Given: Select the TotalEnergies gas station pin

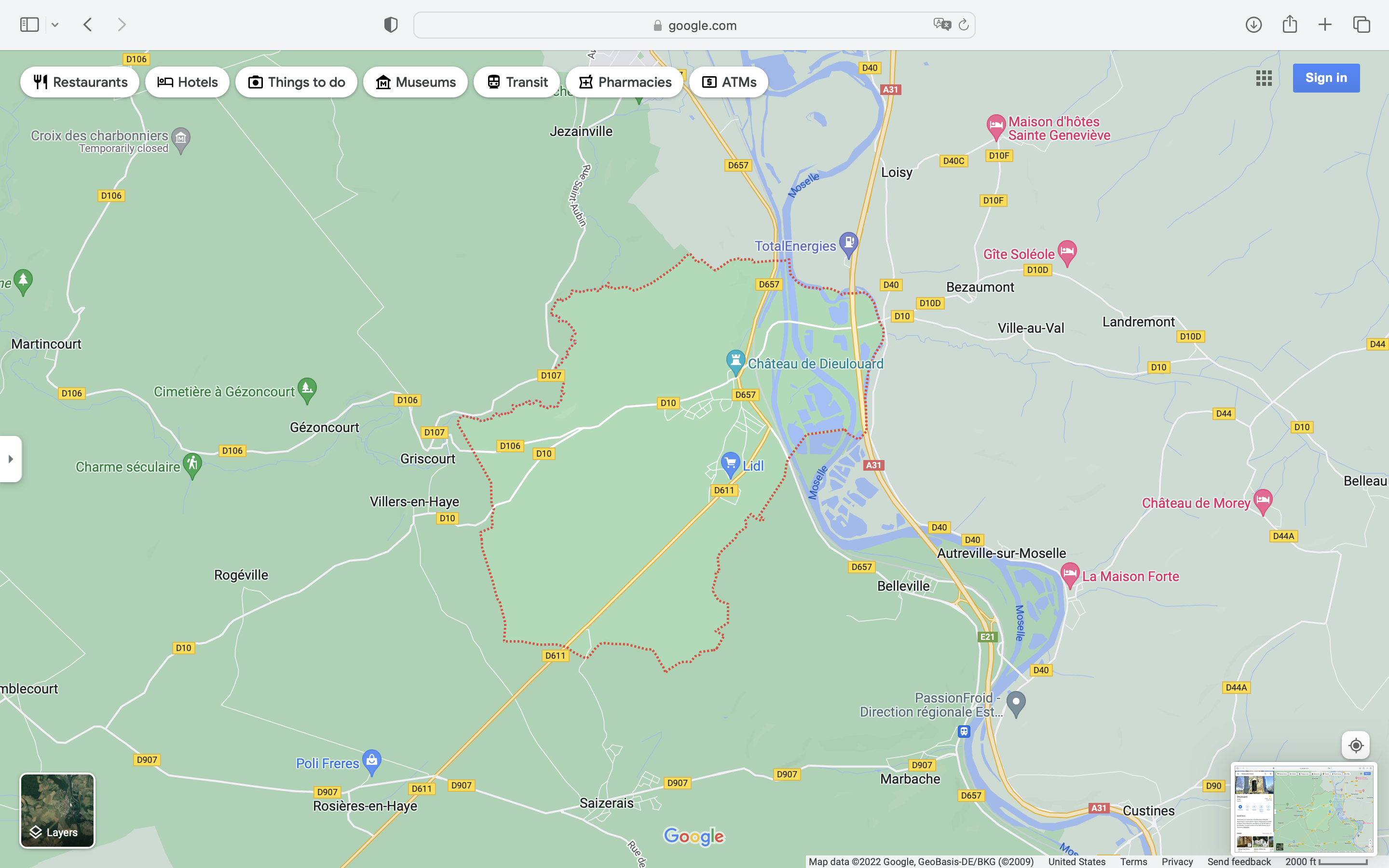Looking at the screenshot, I should [848, 244].
